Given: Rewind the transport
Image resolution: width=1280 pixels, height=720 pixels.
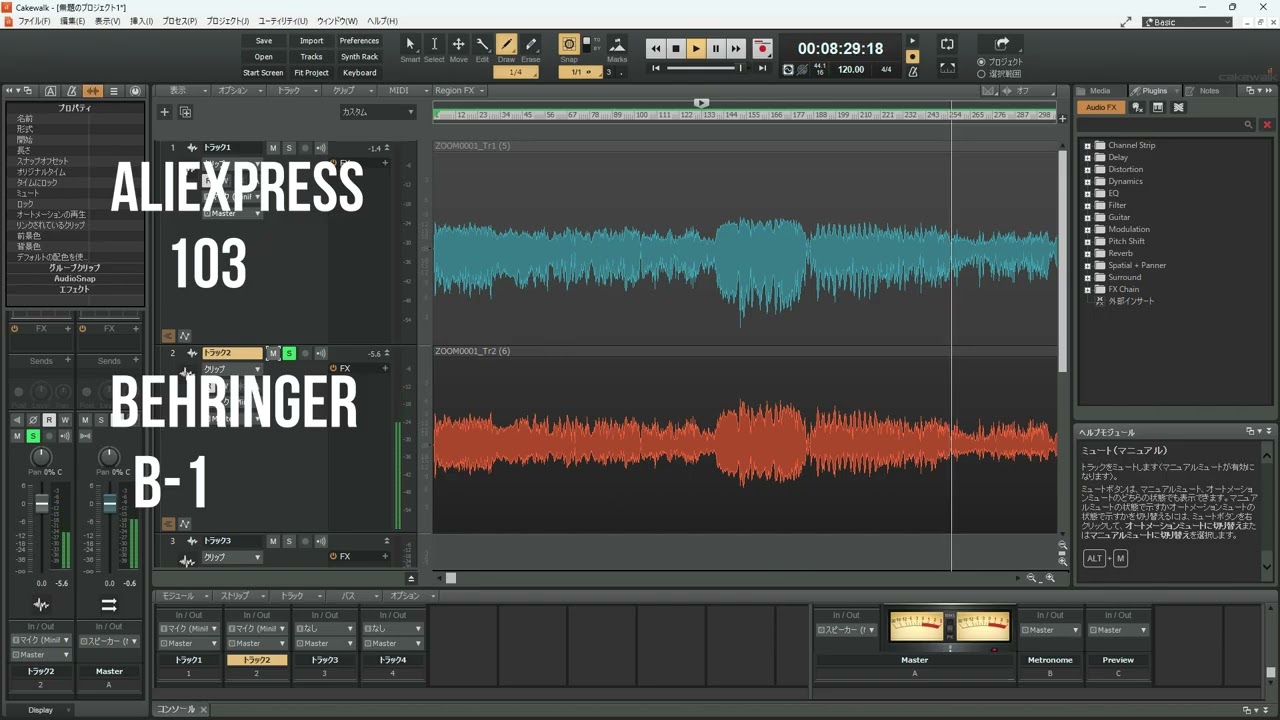Looking at the screenshot, I should 655,48.
